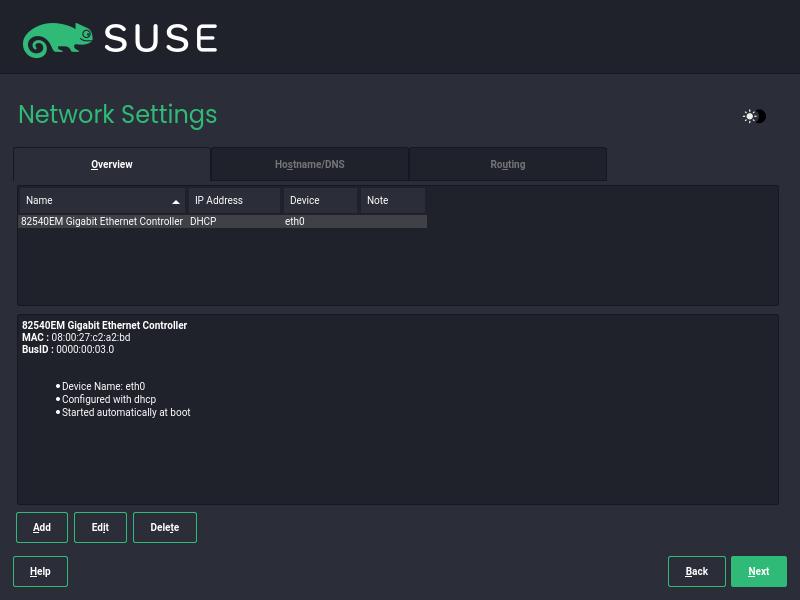Click the sort arrow on the Name column
Image resolution: width=800 pixels, height=600 pixels.
click(x=175, y=200)
